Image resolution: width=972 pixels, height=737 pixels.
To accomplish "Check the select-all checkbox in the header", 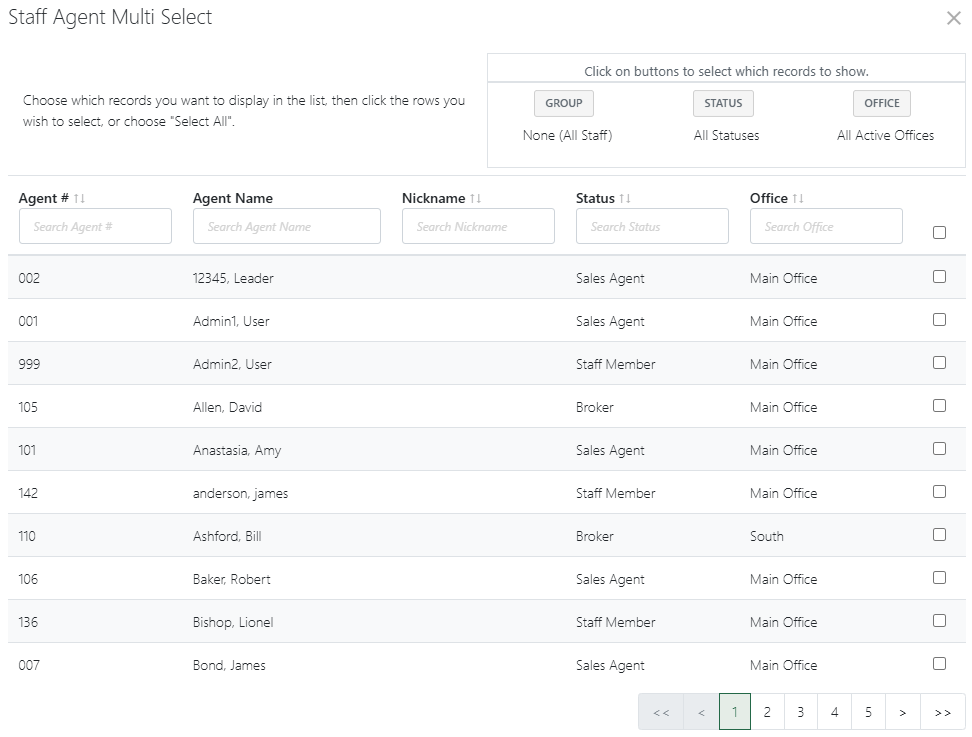I will tap(939, 232).
